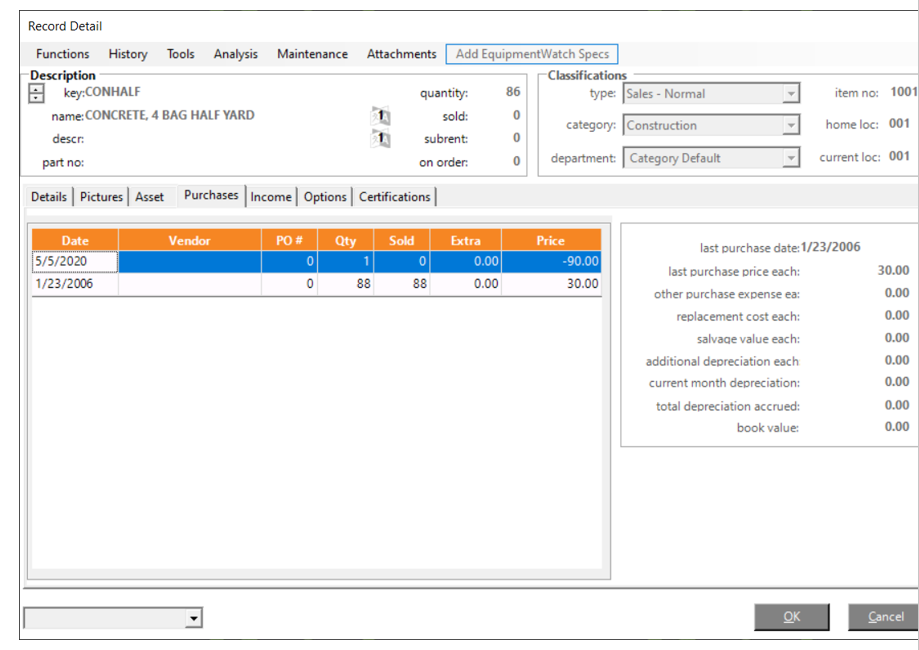919x650 pixels.
Task: Open the Functions menu
Action: (62, 54)
